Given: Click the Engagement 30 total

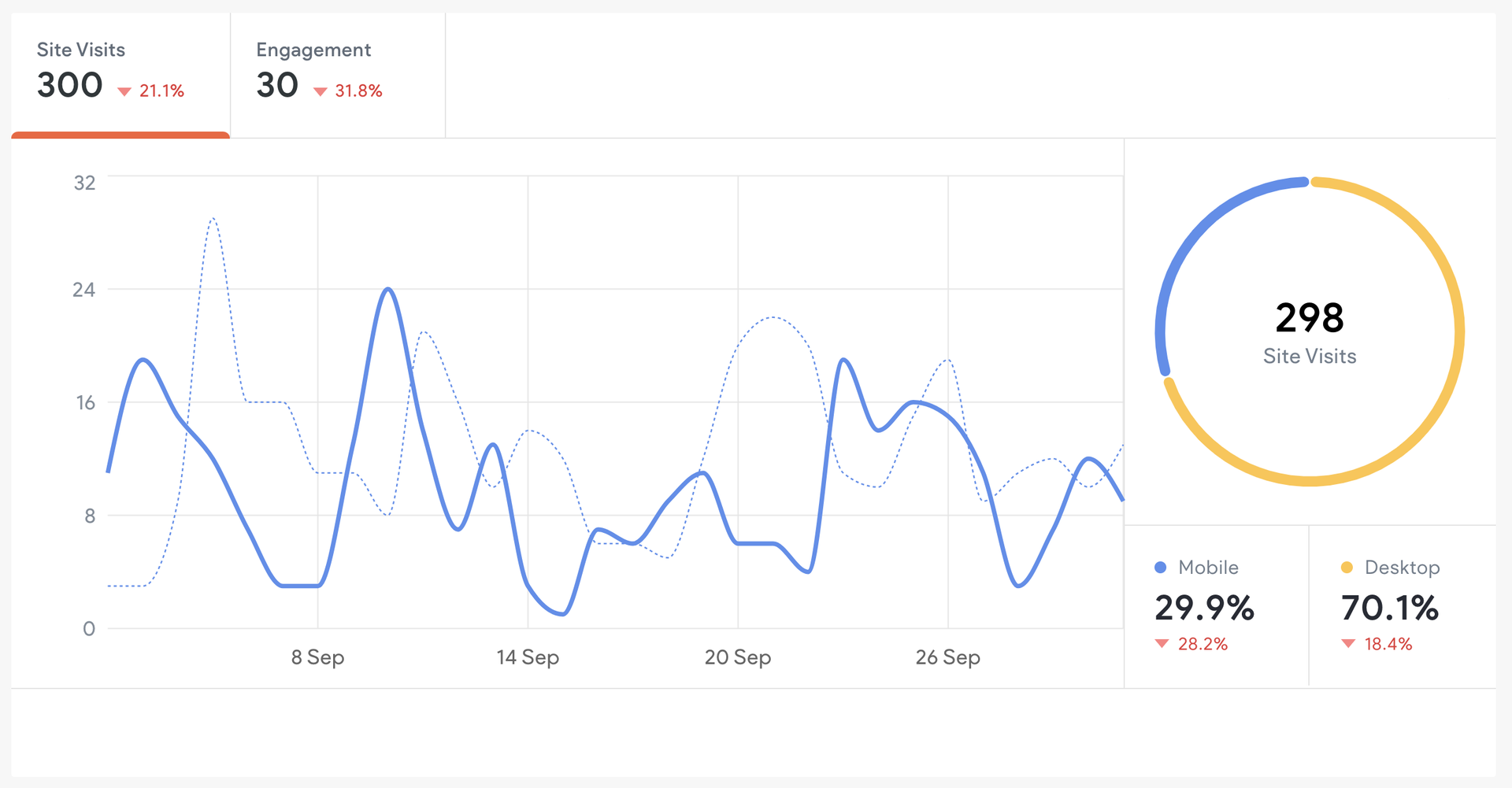Looking at the screenshot, I should coord(277,85).
